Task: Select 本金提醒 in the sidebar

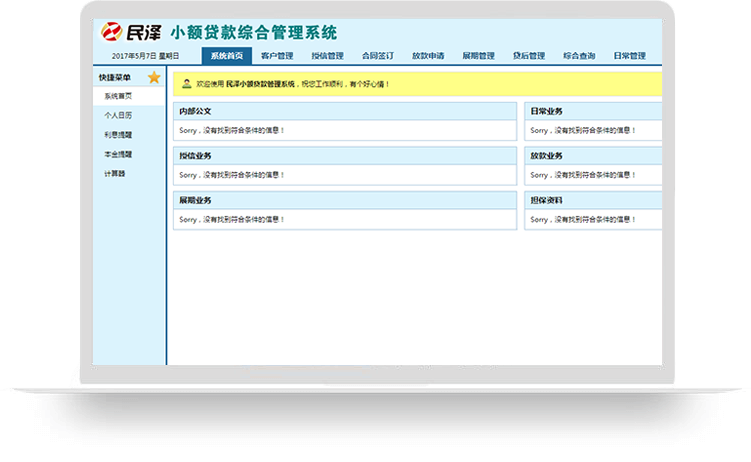Action: pos(118,154)
